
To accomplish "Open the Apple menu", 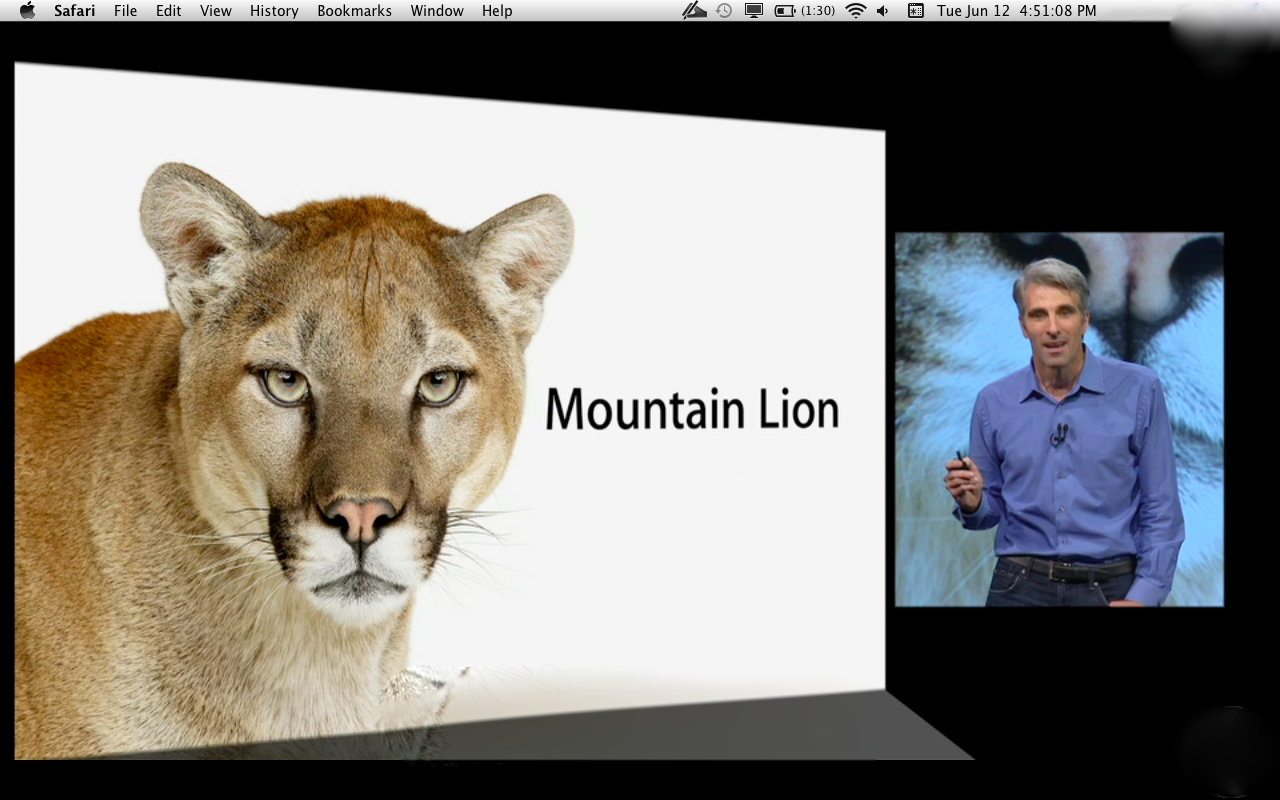I will 27,10.
